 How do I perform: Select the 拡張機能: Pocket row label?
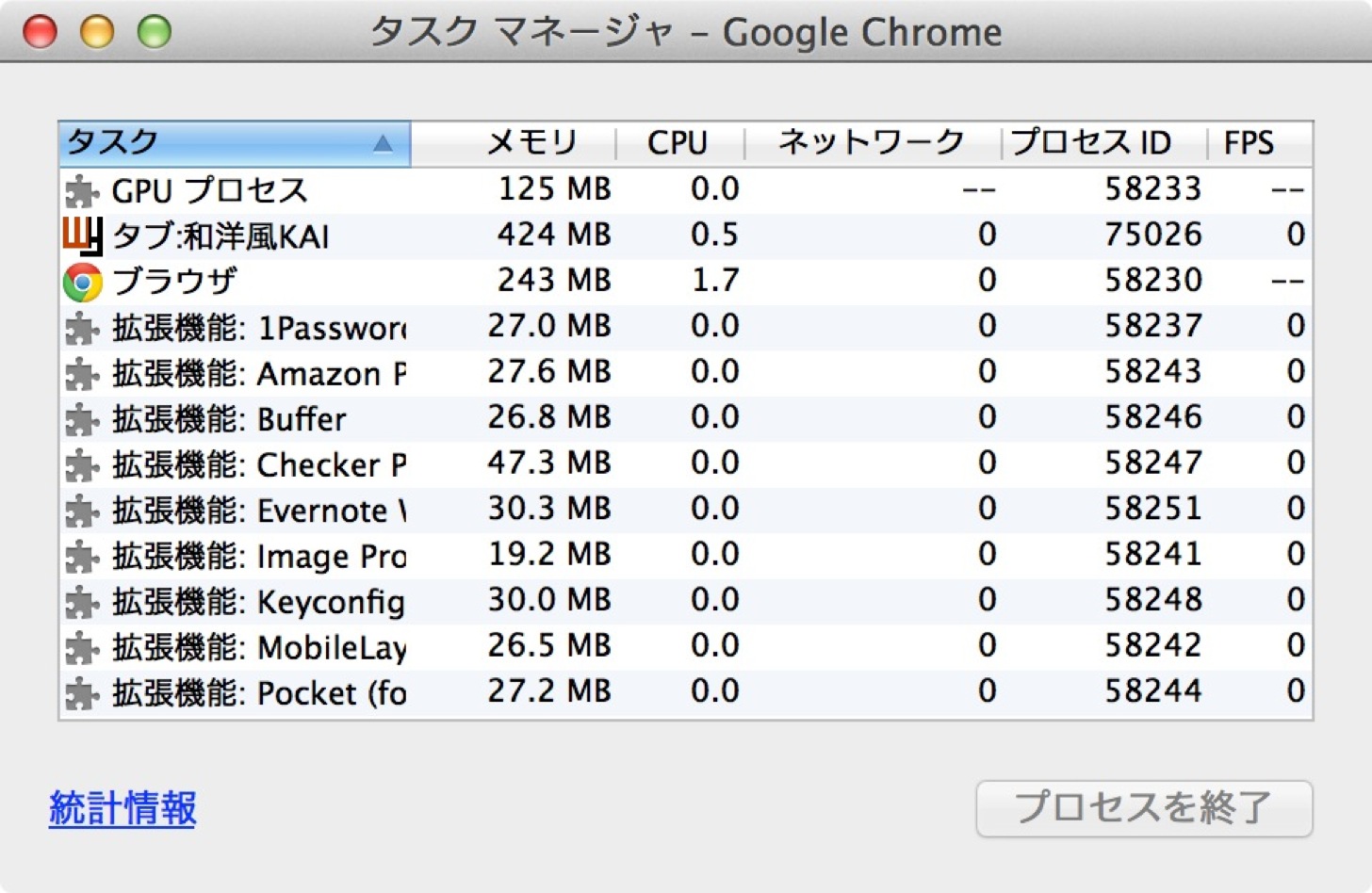[259, 693]
